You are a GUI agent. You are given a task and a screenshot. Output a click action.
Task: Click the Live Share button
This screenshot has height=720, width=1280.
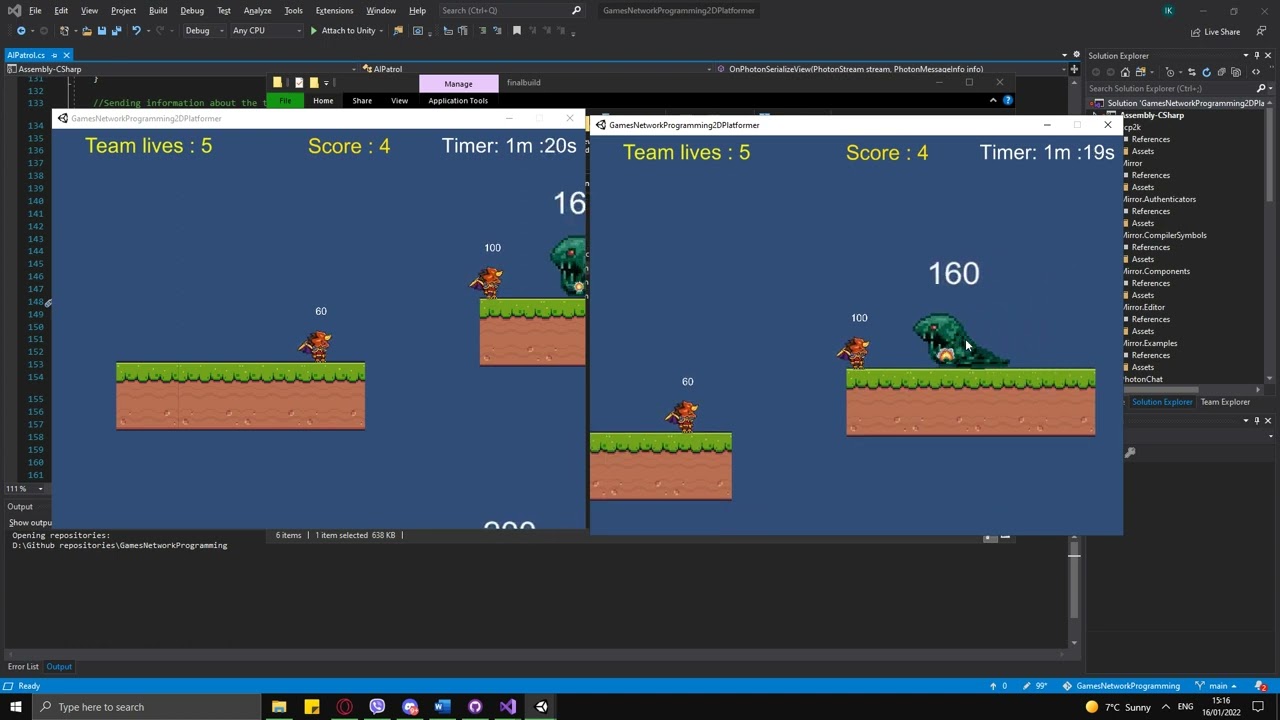click(1215, 32)
